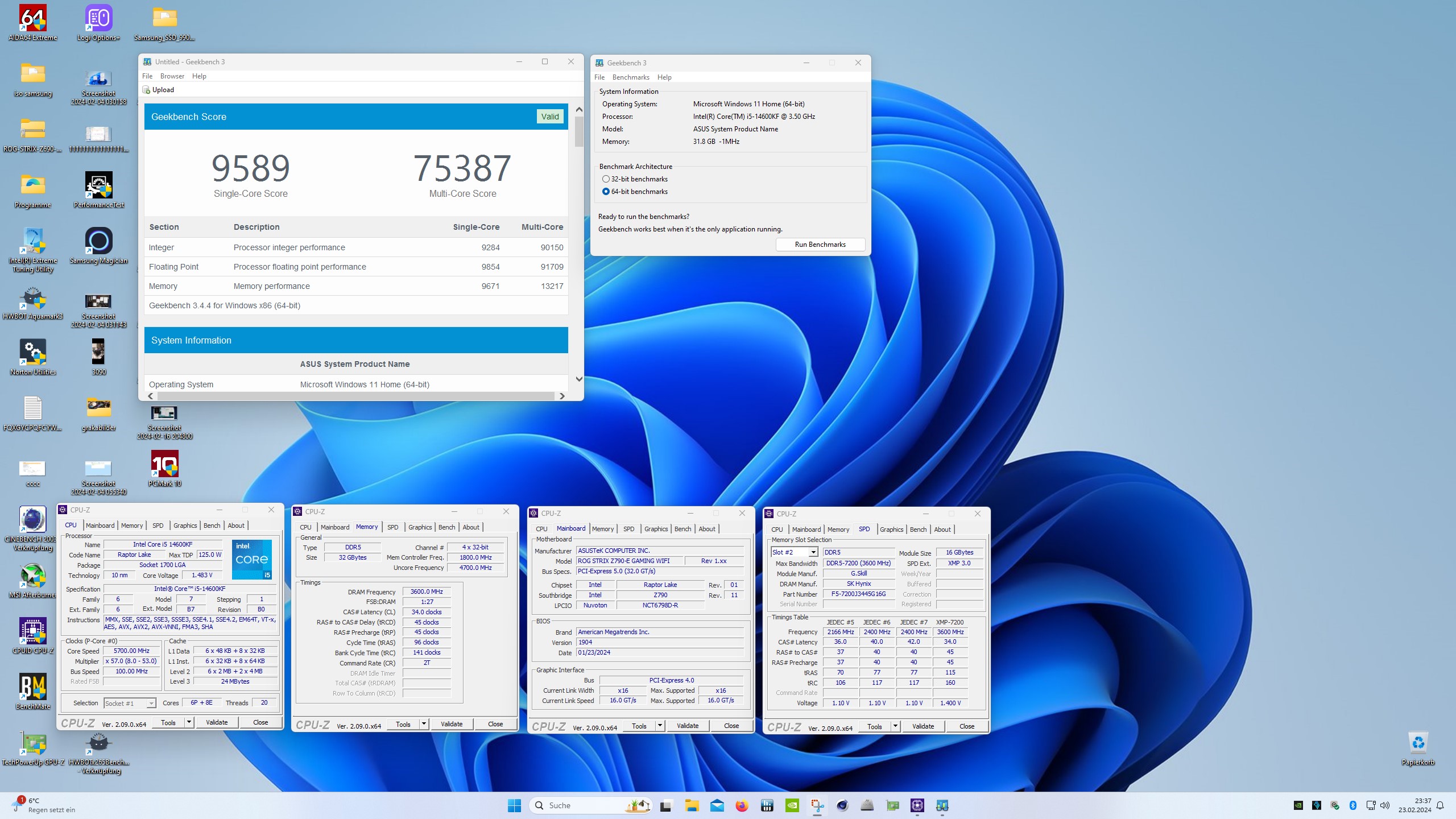
Task: Click scroll down arrow in Geekbench results
Action: [579, 379]
